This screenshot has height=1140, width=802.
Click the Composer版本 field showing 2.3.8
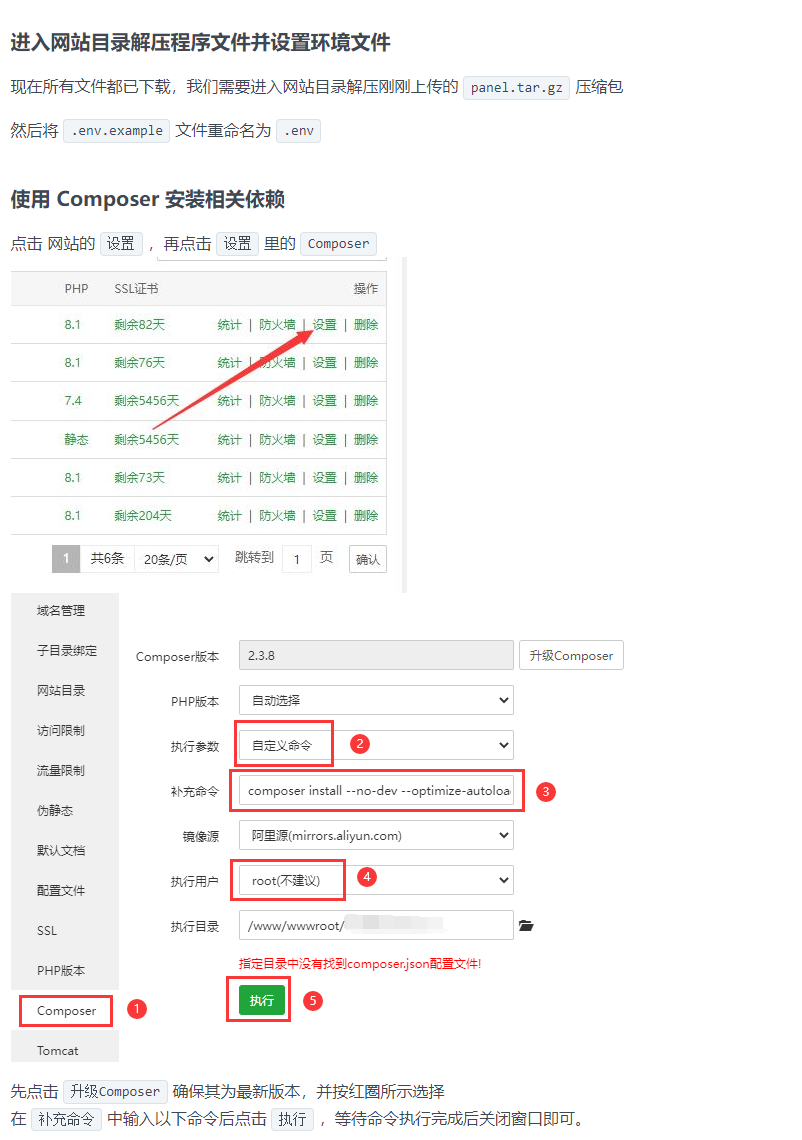[x=376, y=655]
